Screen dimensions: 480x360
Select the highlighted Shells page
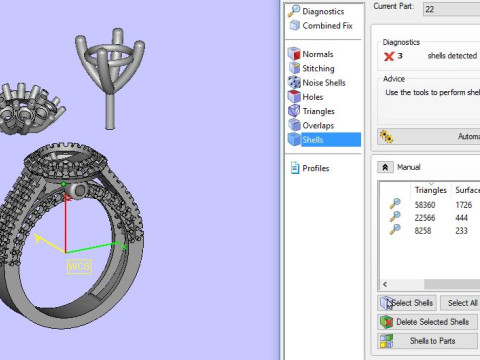click(x=324, y=140)
